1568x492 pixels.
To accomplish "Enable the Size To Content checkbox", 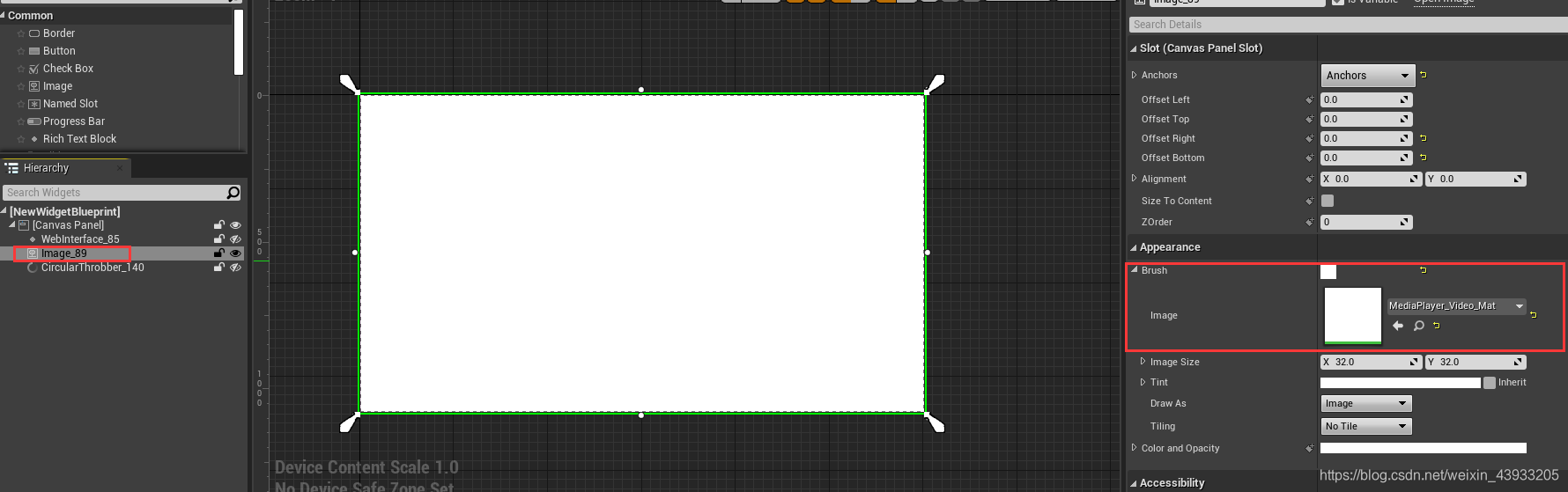I will click(1328, 201).
